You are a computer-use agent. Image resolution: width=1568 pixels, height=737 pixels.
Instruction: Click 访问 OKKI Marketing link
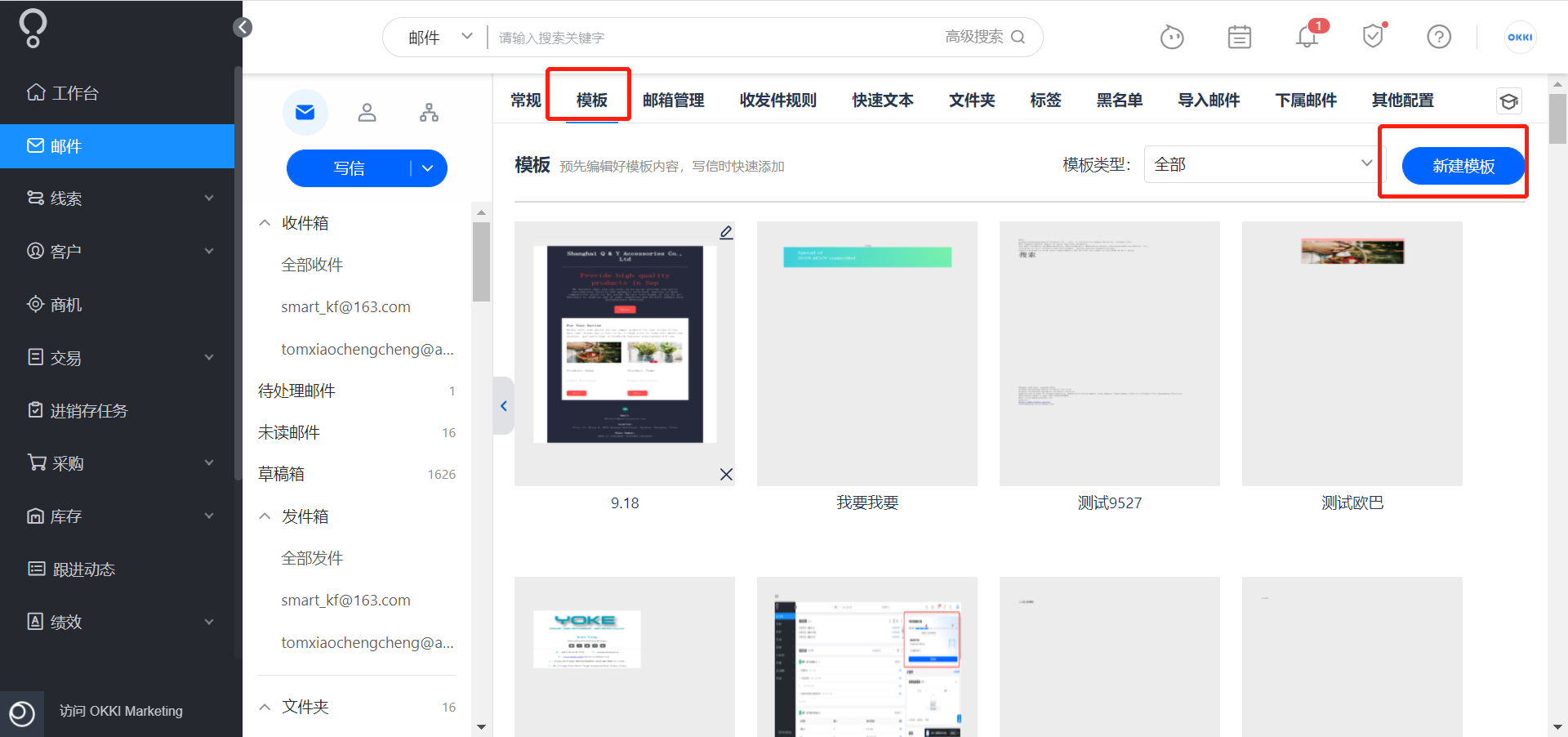121,711
